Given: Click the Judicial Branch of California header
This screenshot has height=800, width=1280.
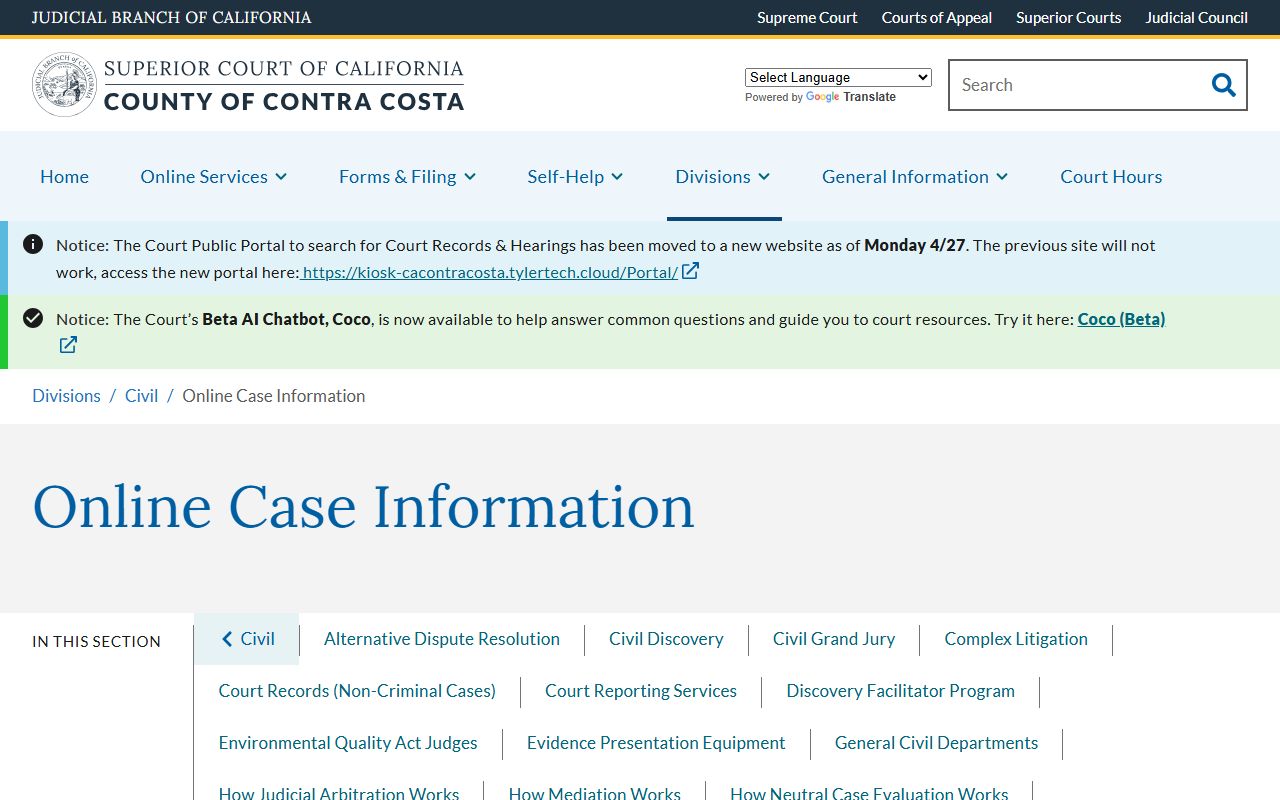Looking at the screenshot, I should (171, 17).
